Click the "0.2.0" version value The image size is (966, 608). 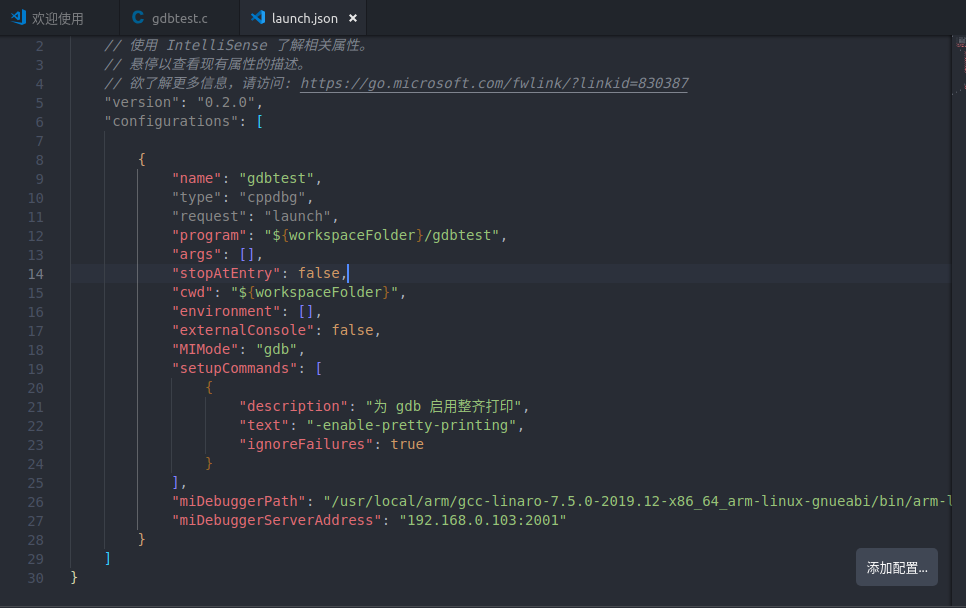pyautogui.click(x=225, y=102)
